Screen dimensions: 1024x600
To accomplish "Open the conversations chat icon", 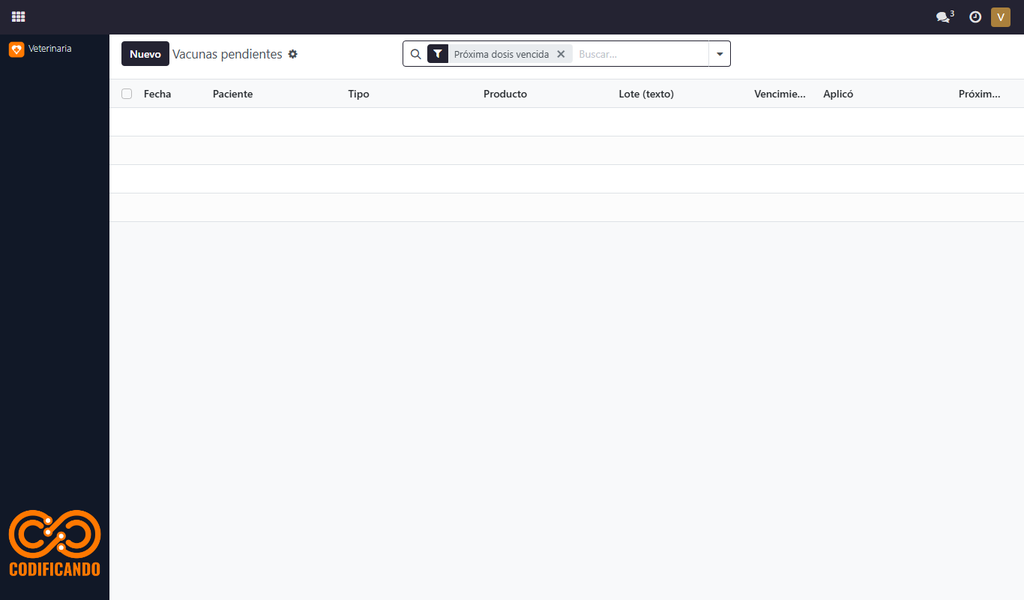I will (943, 17).
